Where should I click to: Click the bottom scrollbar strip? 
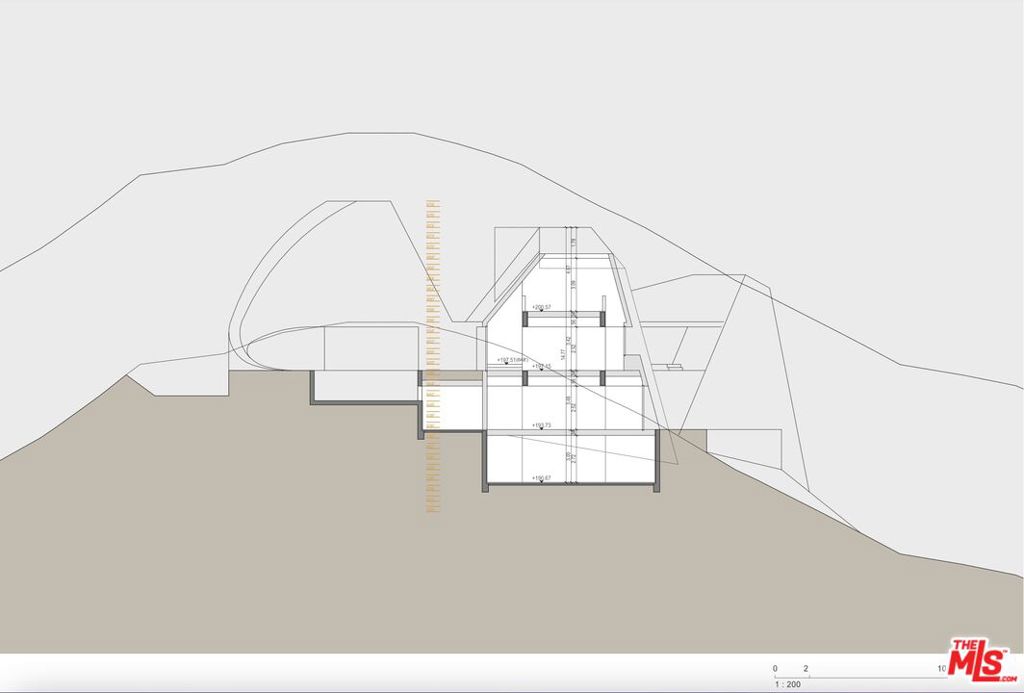point(400,689)
